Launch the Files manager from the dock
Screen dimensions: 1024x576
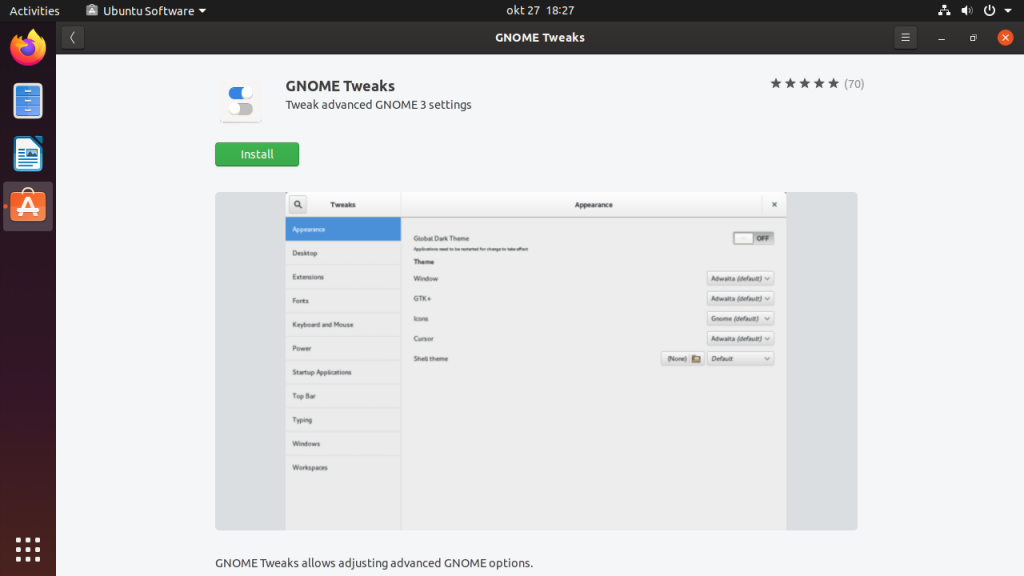tap(28, 101)
